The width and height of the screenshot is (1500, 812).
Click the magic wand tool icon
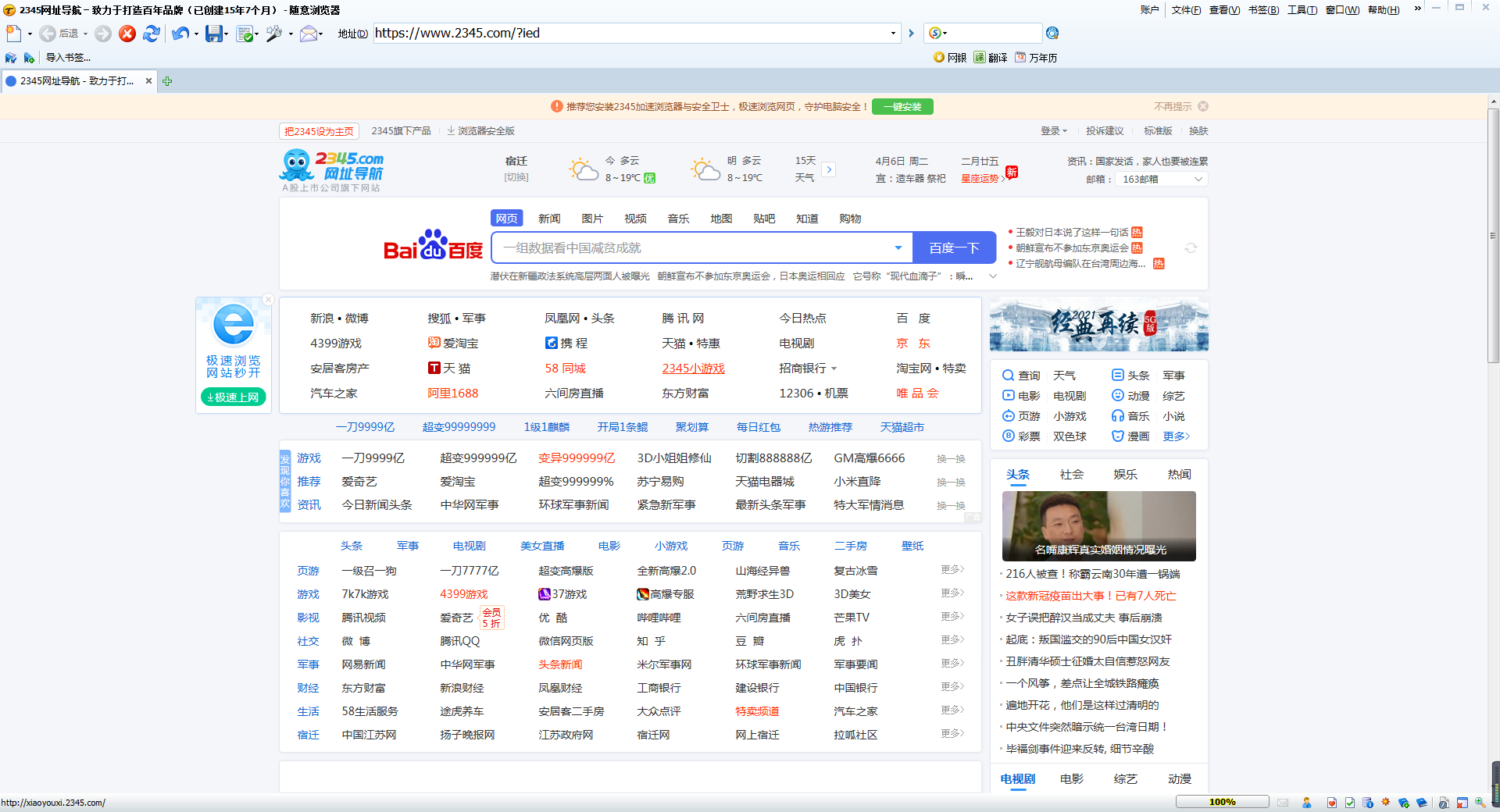[x=274, y=34]
